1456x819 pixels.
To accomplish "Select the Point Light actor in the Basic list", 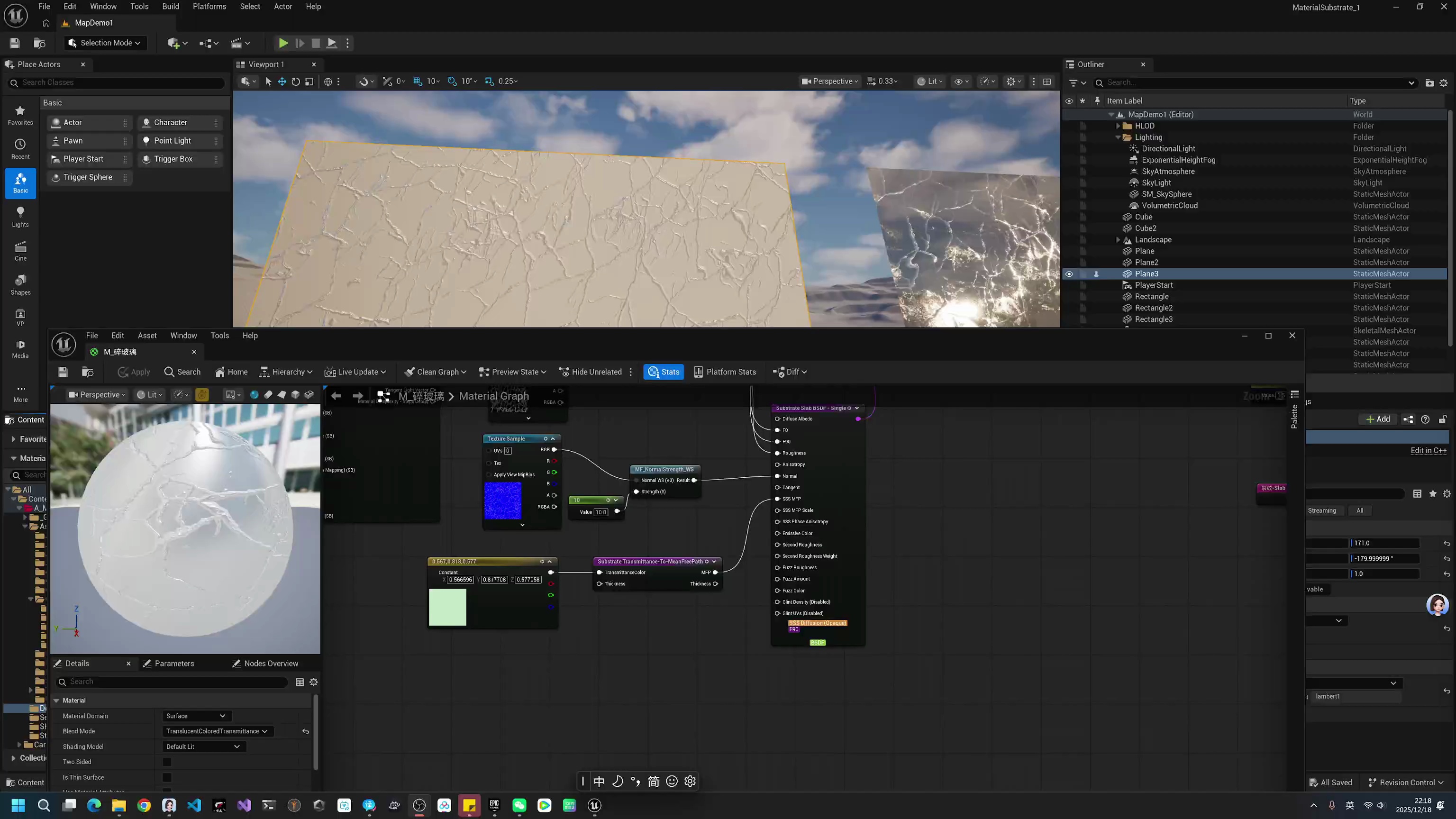I will point(180,141).
